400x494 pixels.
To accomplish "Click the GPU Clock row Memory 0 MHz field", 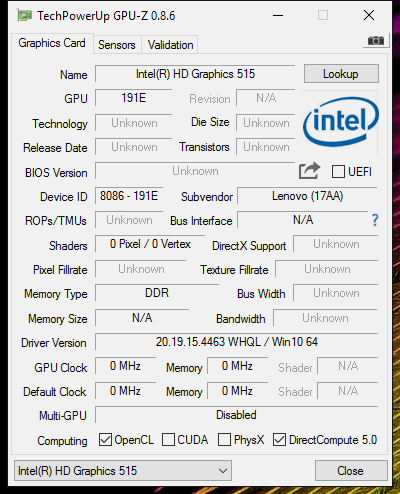I will coord(237,366).
